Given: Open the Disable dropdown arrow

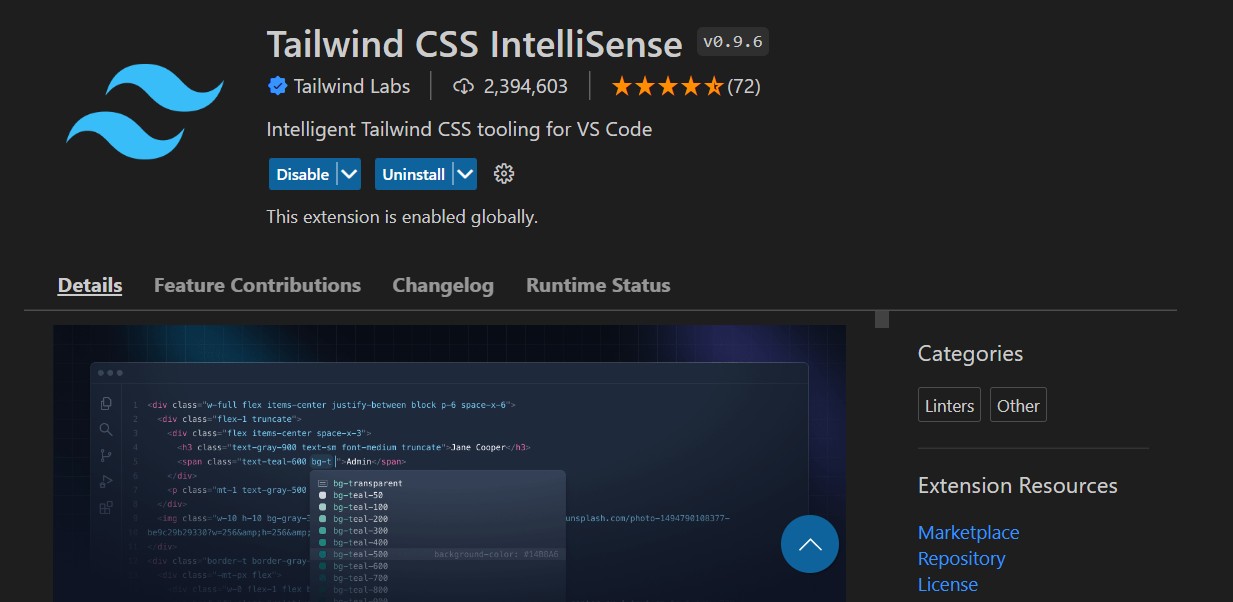Looking at the screenshot, I should tap(349, 173).
